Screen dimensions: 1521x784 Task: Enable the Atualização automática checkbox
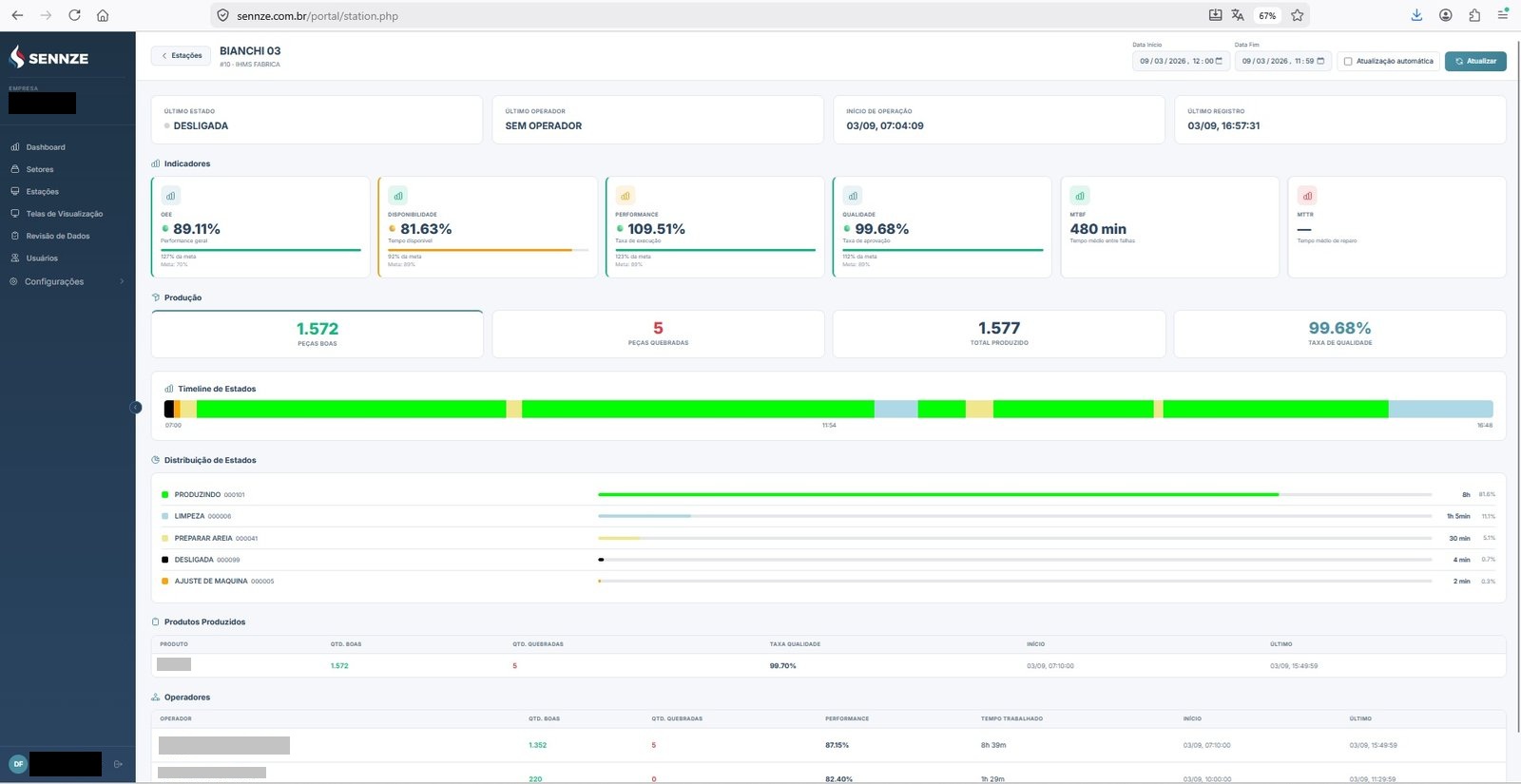1348,62
